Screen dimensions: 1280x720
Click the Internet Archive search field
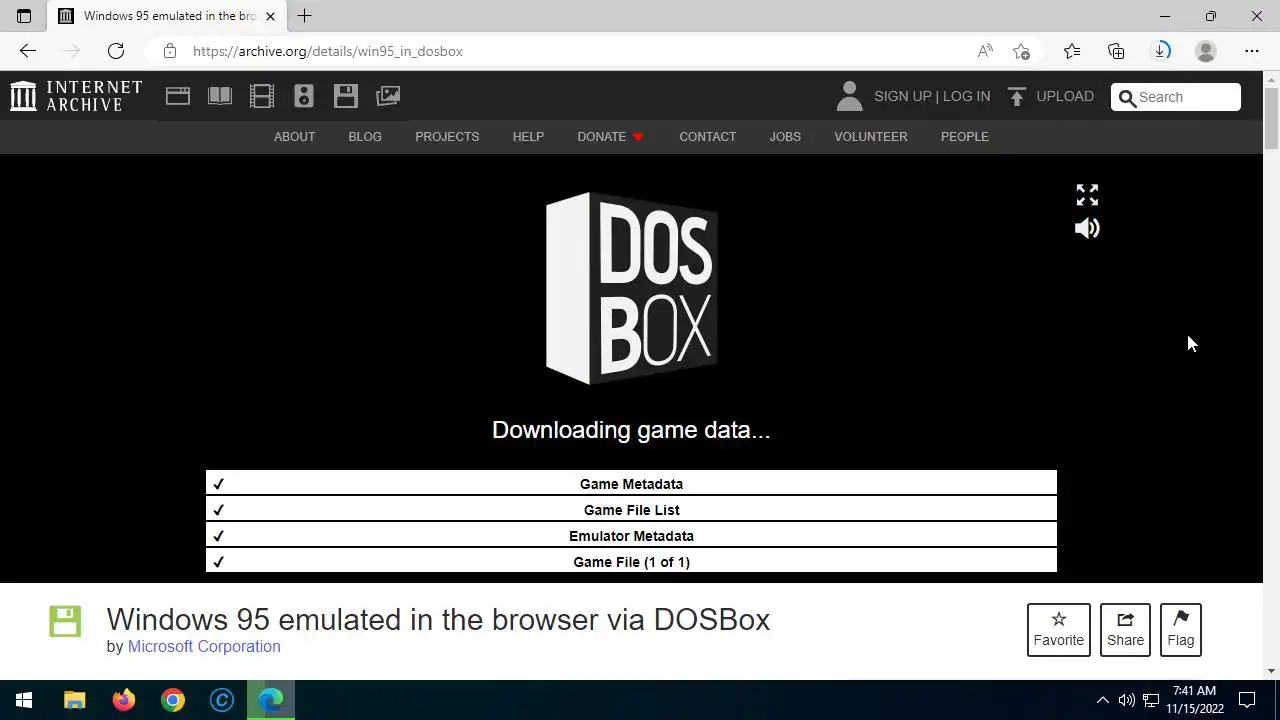(1176, 97)
